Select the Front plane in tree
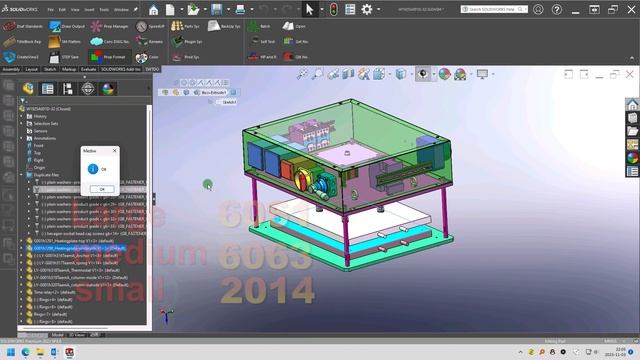This screenshot has width=640, height=360. 38,146
